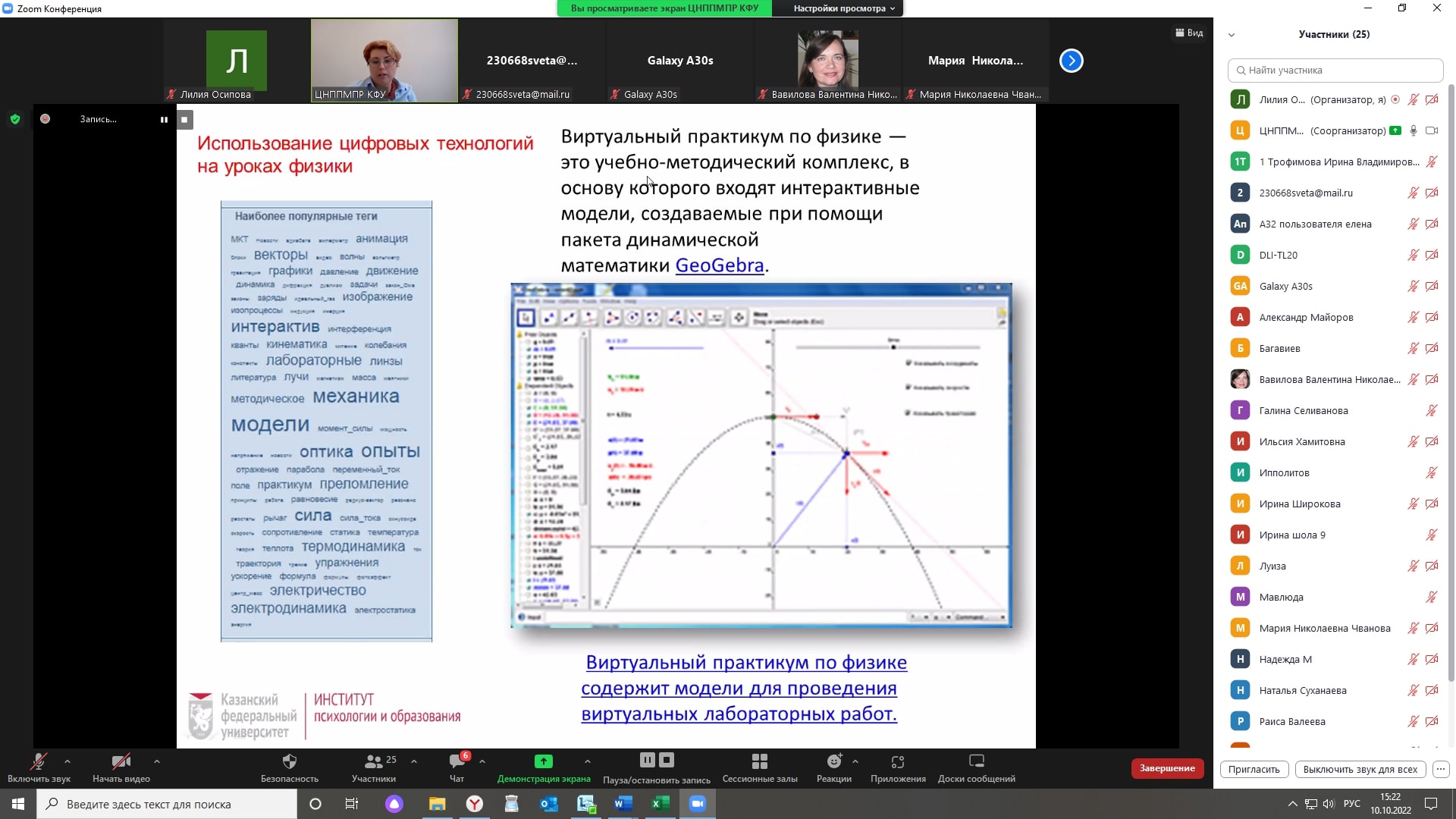Open the Apps (Приложения) icon
Image resolution: width=1456 pixels, height=819 pixels.
point(898,761)
